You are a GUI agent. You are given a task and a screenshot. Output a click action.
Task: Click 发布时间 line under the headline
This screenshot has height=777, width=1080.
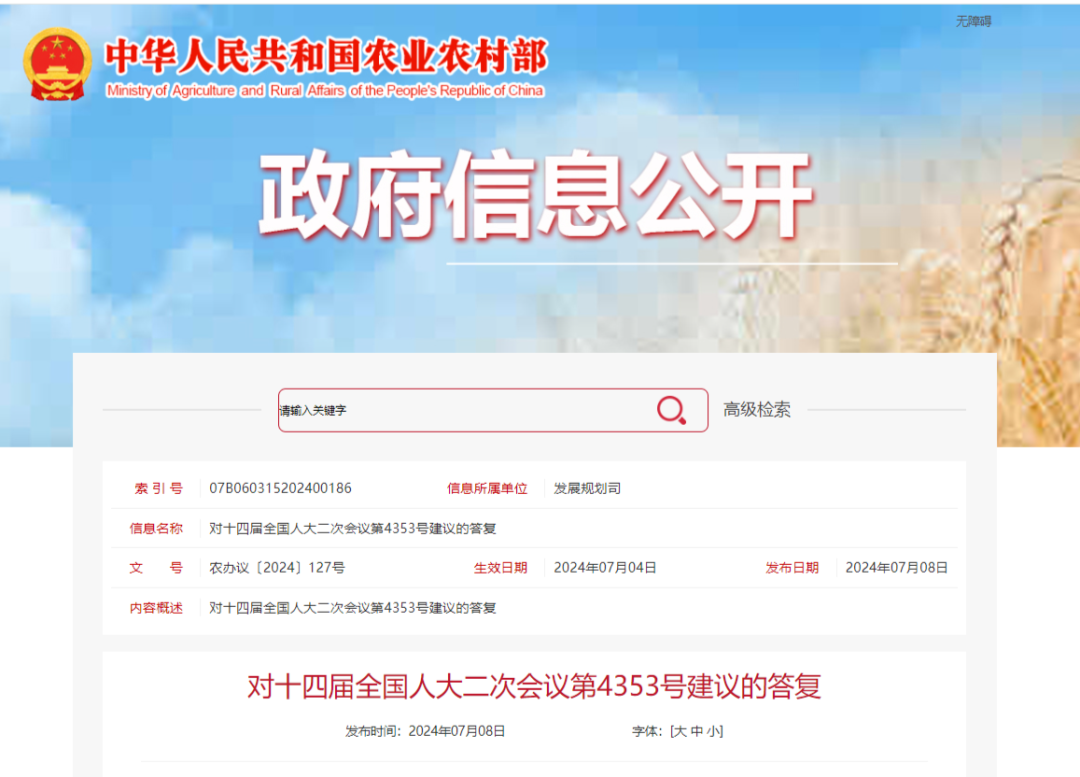tap(425, 731)
